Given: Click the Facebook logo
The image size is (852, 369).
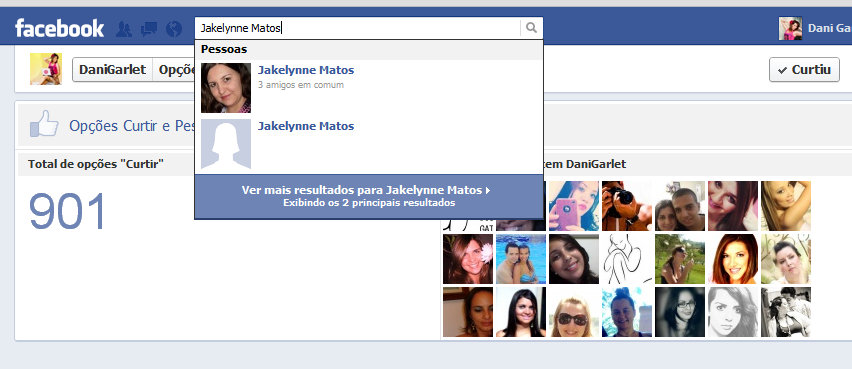Looking at the screenshot, I should pyautogui.click(x=60, y=28).
